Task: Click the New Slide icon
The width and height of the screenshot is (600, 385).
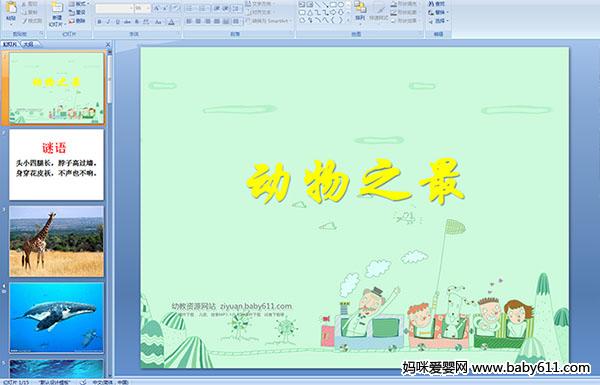Action: click(57, 7)
